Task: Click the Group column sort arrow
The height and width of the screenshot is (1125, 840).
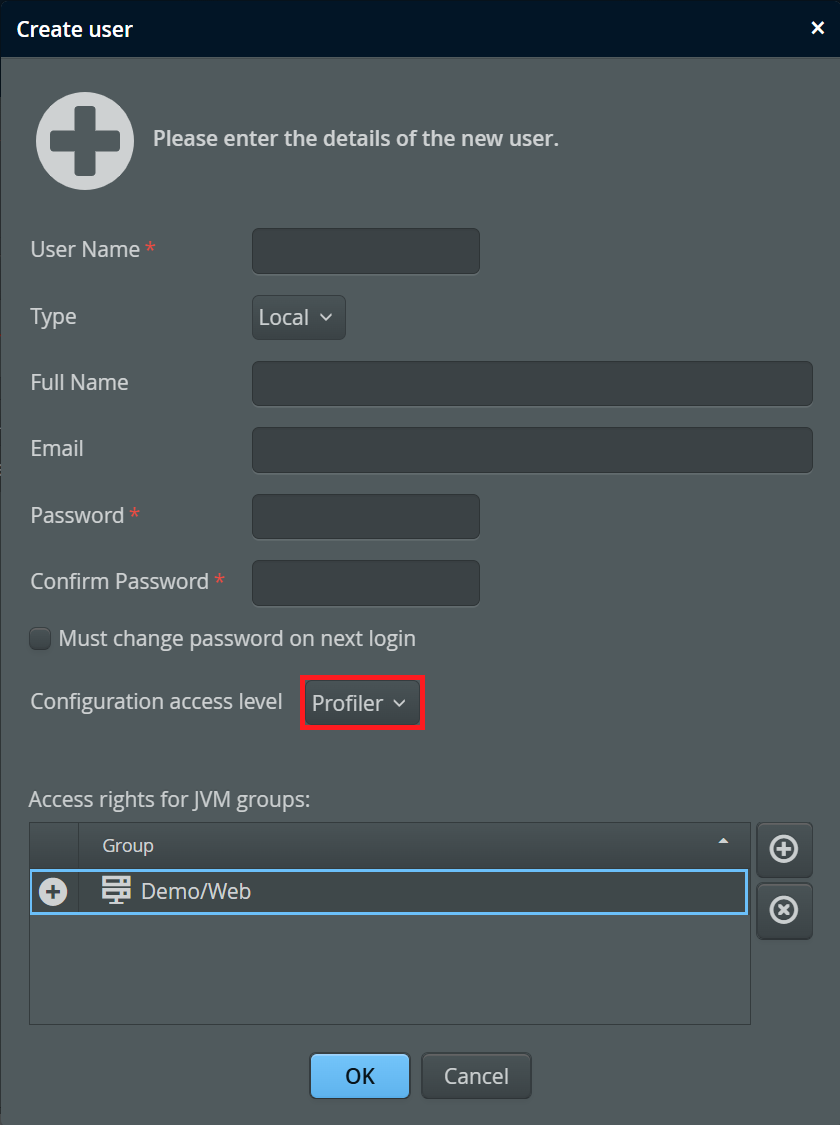Action: pyautogui.click(x=723, y=841)
